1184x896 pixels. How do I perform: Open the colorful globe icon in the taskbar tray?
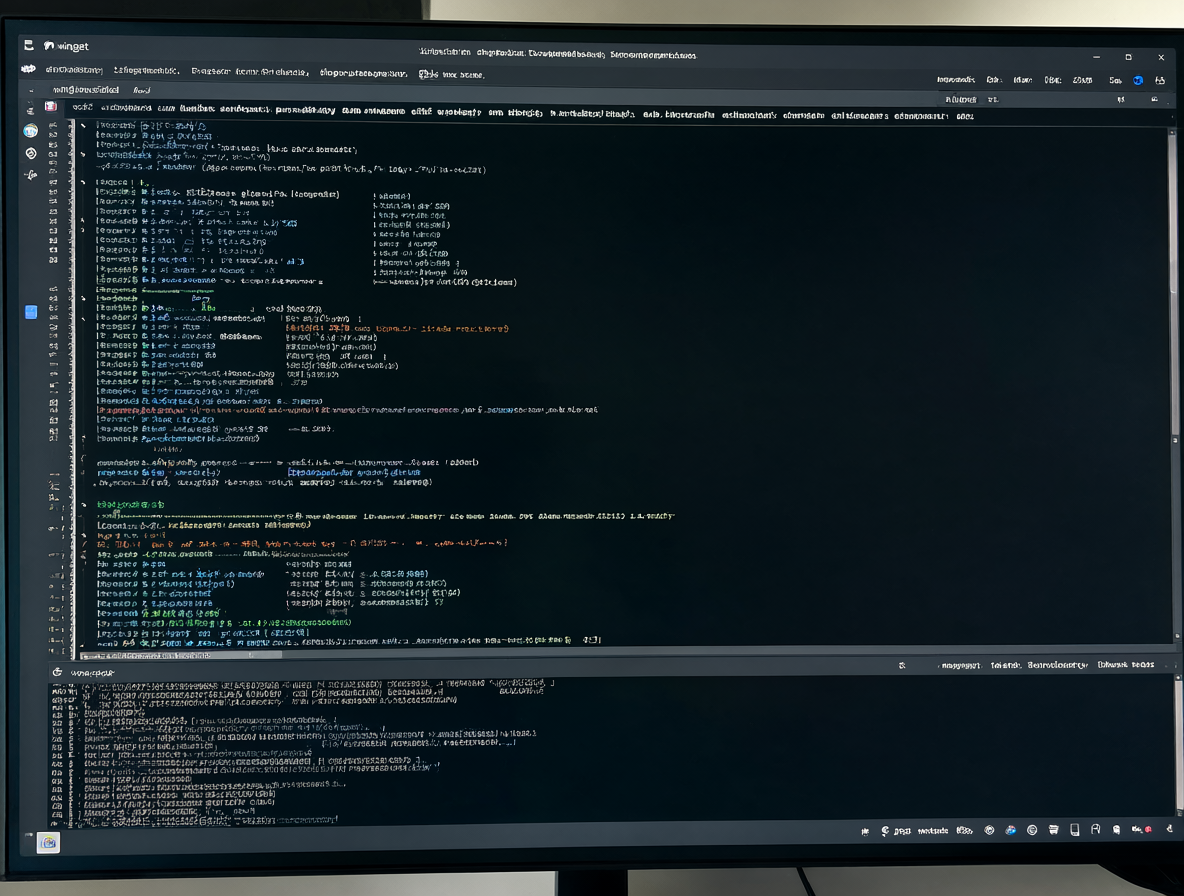pos(1010,830)
